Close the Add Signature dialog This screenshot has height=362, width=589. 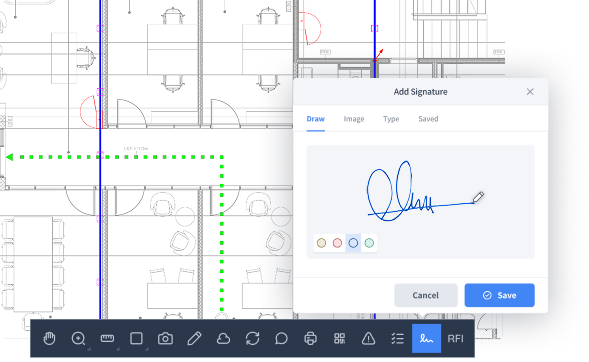[530, 92]
